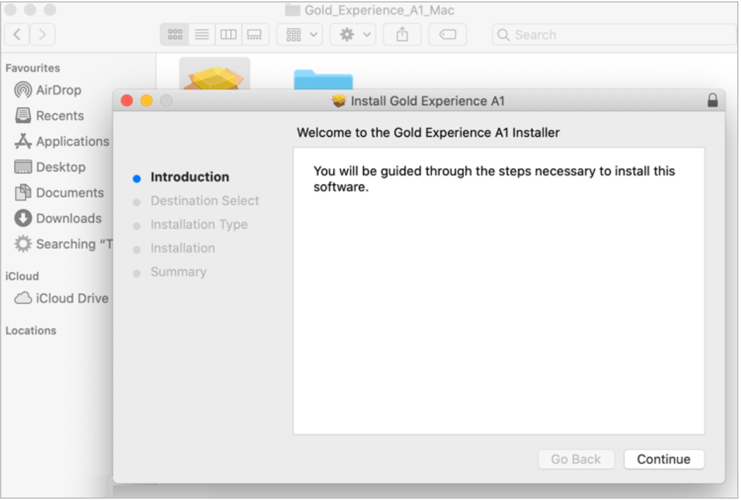
Task: Select the Introduction step
Action: 190,177
